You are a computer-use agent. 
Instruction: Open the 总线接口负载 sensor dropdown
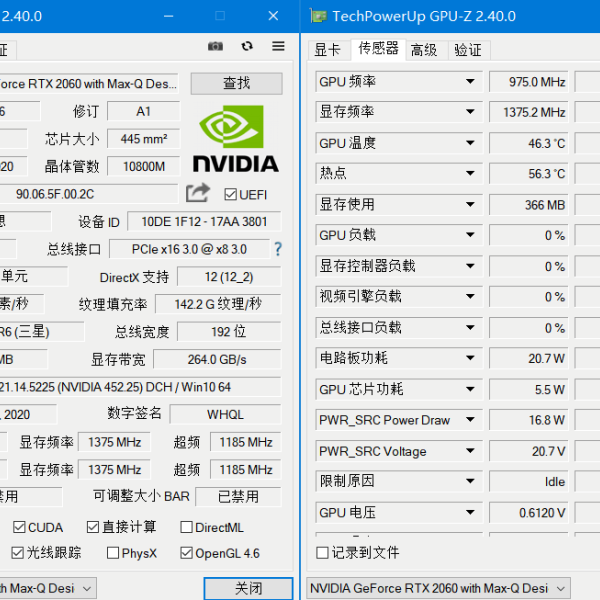click(471, 328)
